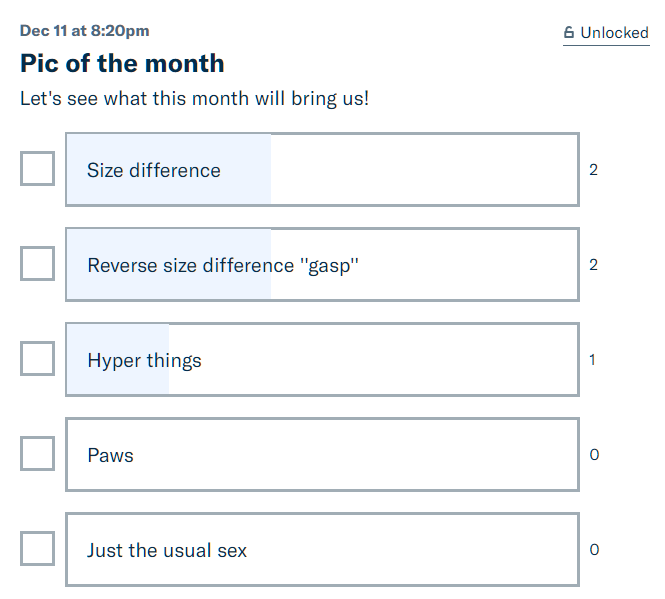Click the vote count for Size difference
665x599 pixels.
tap(593, 170)
